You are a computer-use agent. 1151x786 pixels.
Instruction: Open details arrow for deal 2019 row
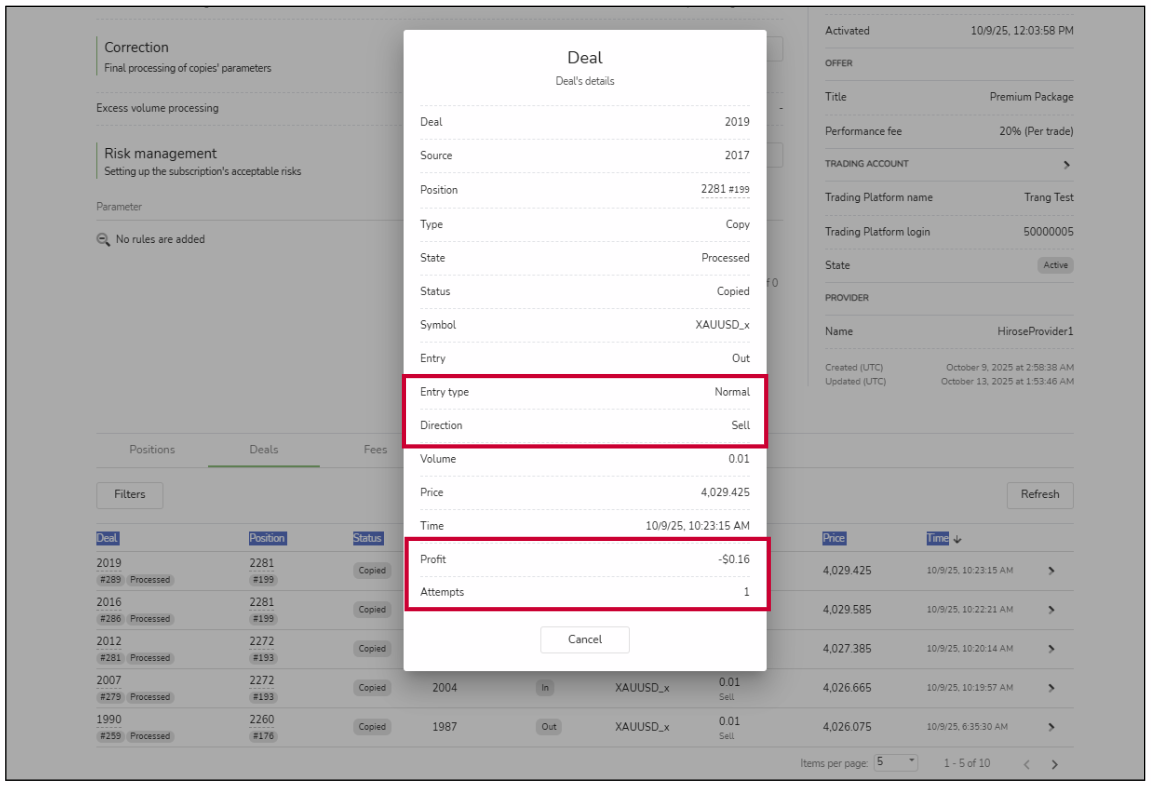click(1051, 570)
